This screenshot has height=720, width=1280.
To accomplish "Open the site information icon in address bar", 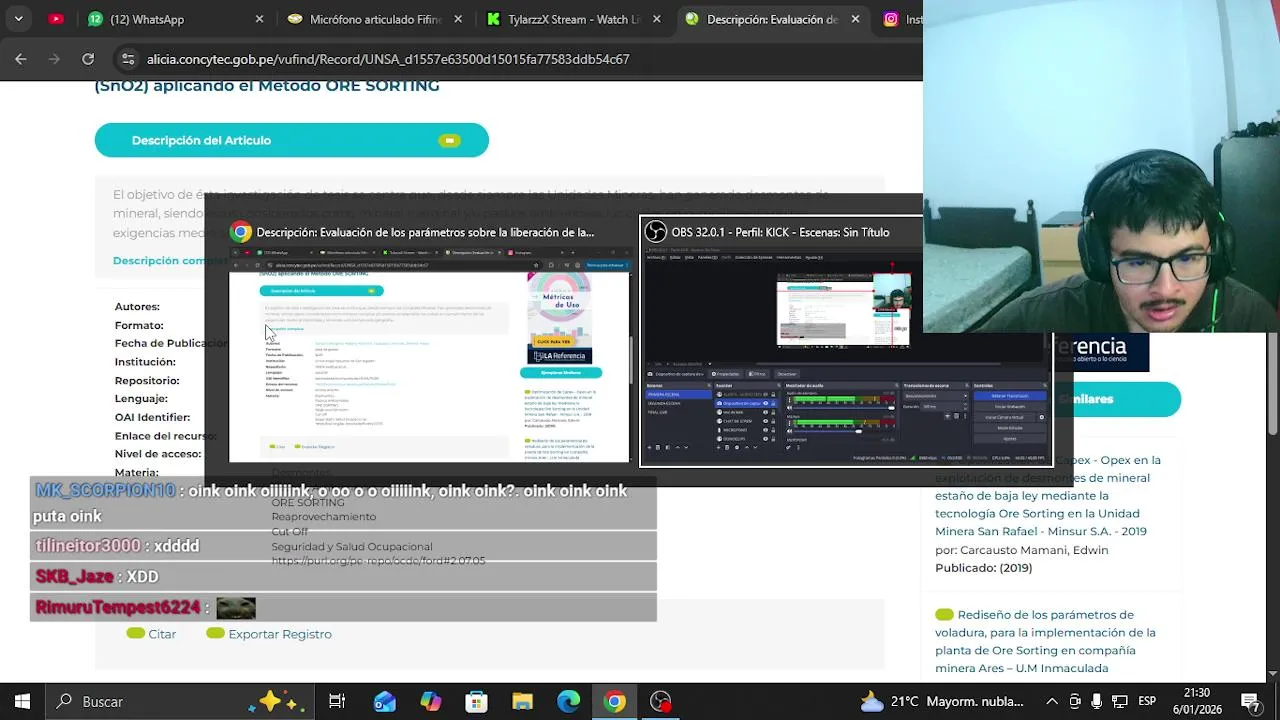I will [126, 59].
